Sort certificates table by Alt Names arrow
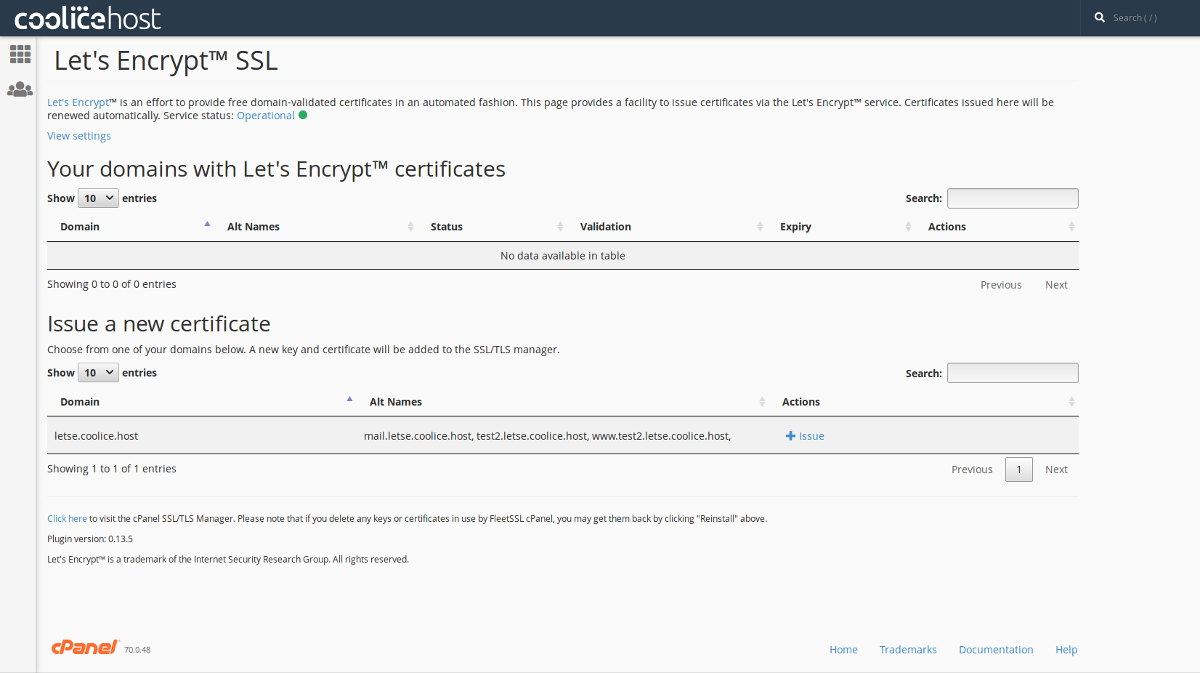This screenshot has width=1200, height=673. tap(411, 227)
